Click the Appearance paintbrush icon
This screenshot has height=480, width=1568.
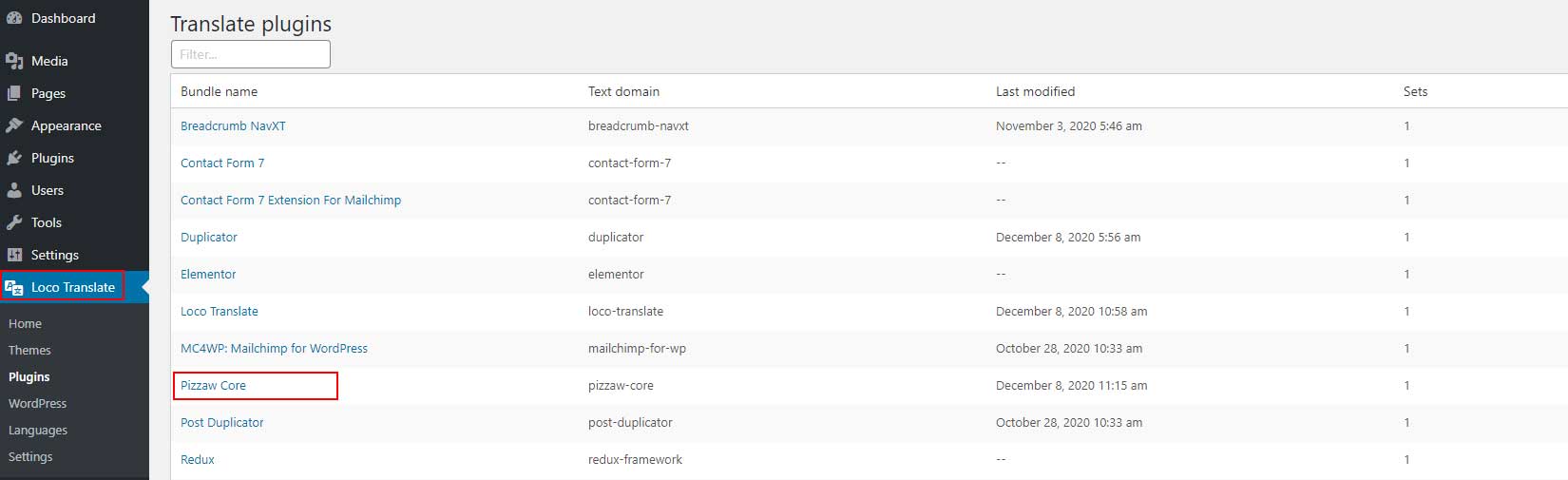[x=14, y=125]
